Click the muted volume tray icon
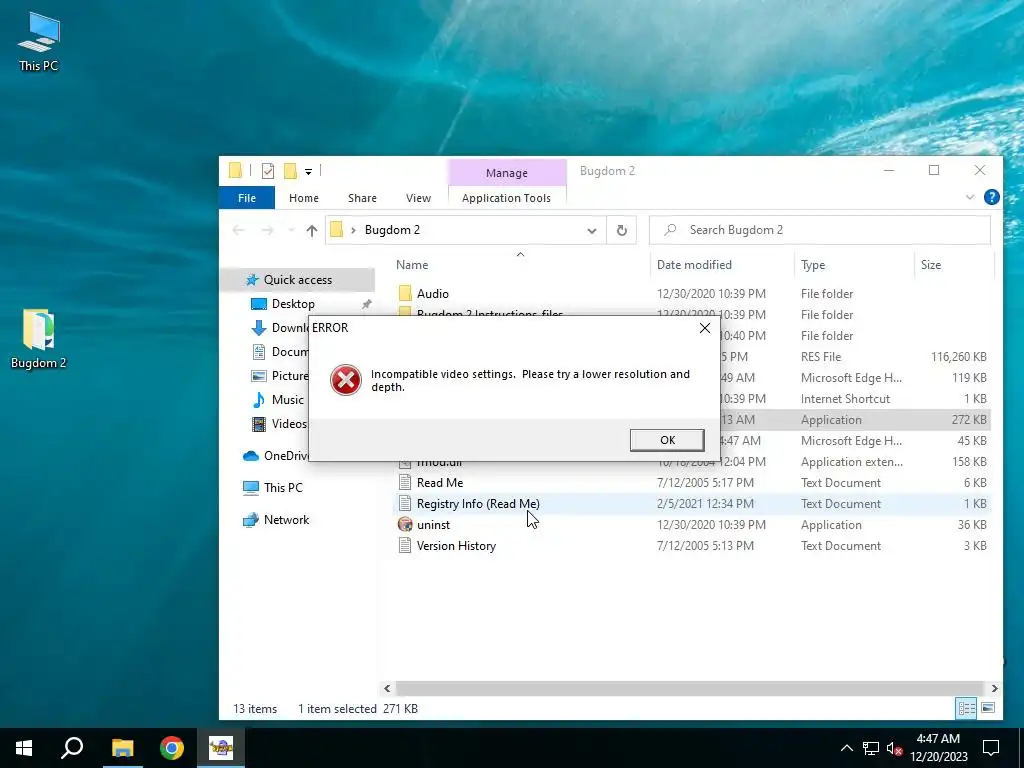1024x768 pixels. [894, 748]
